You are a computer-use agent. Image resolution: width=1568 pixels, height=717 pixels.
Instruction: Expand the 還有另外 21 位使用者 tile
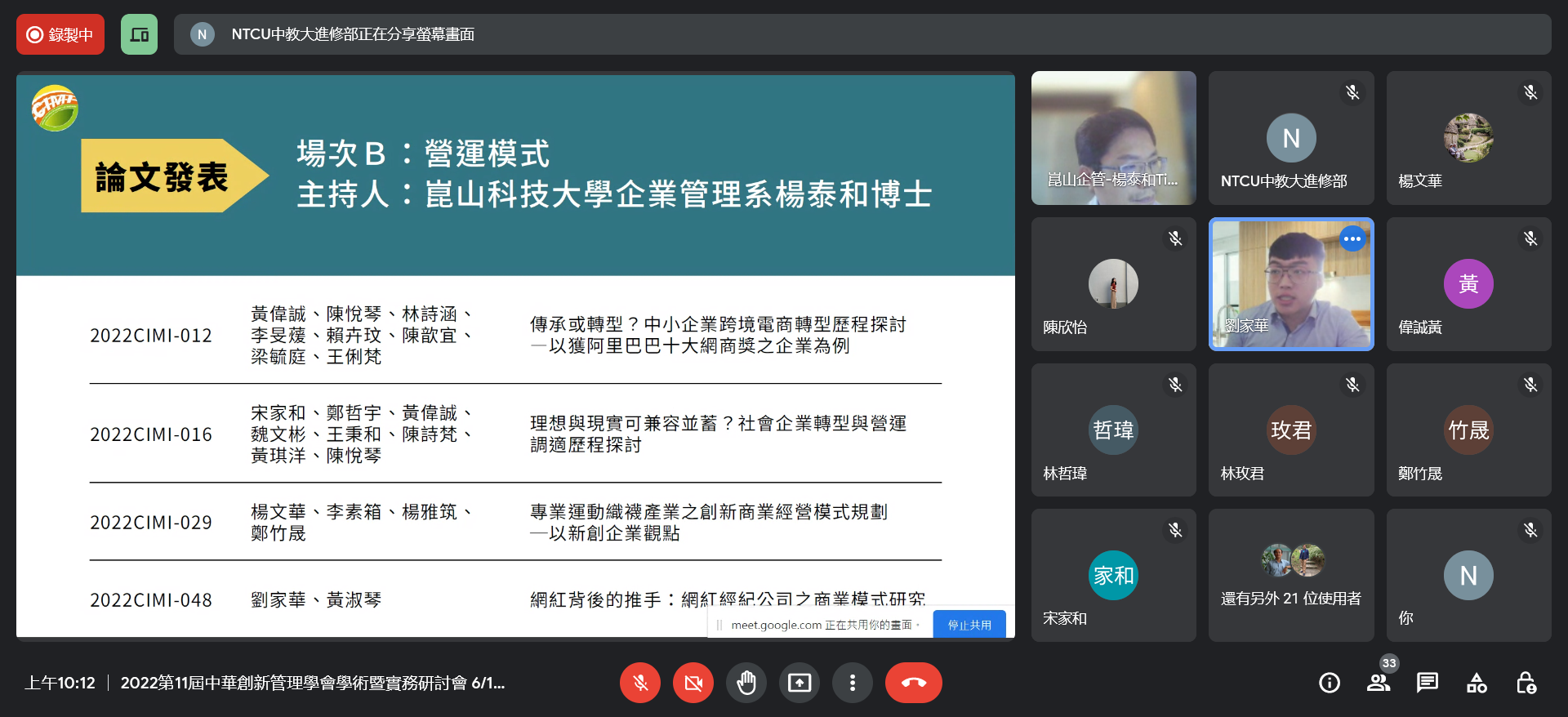[x=1291, y=576]
